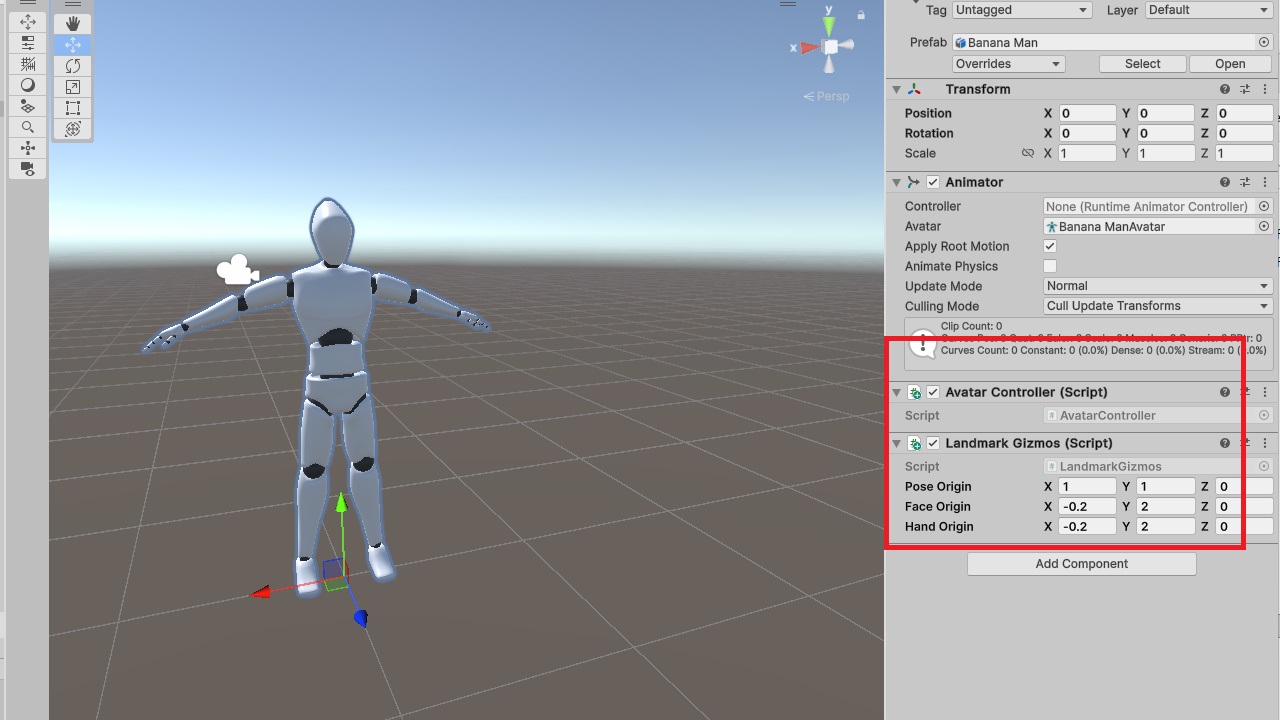Collapse the Transform component foldout
Viewport: 1280px width, 720px height.
[897, 89]
